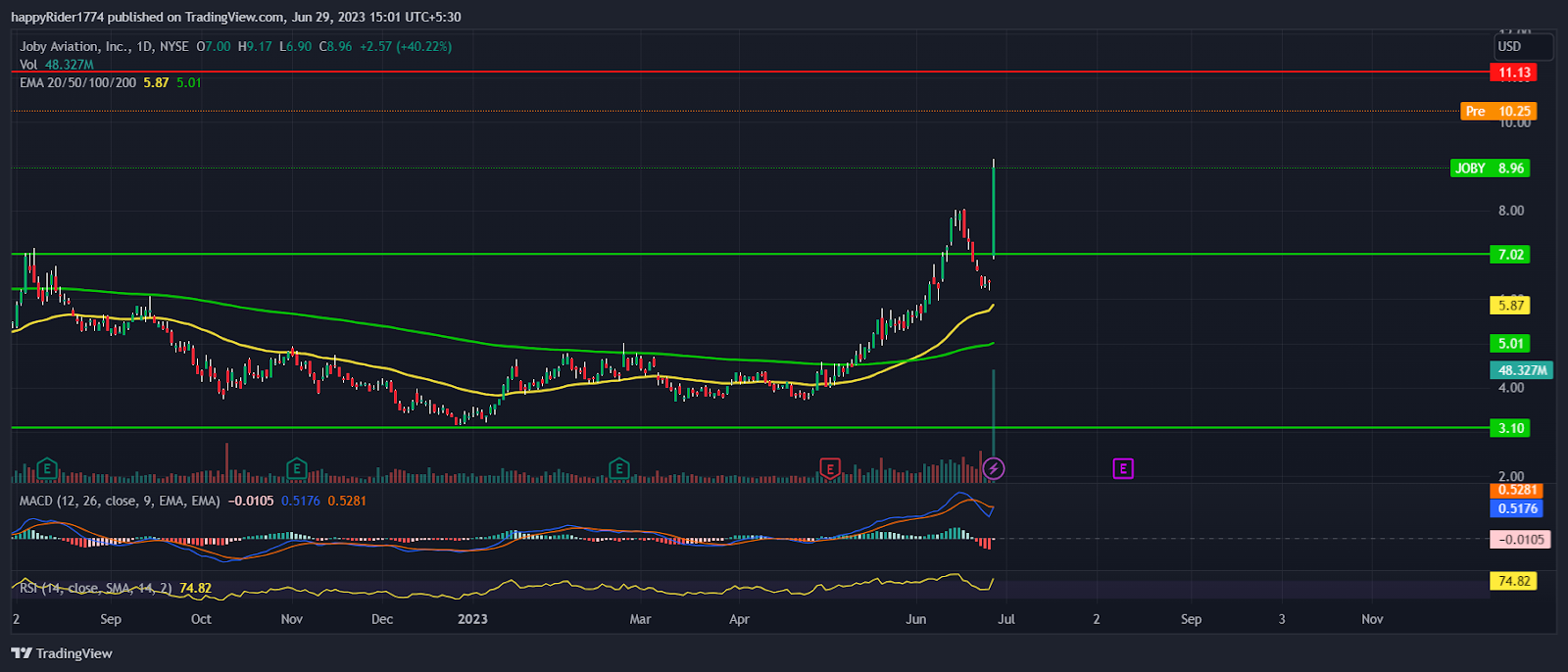
Task: Click the orange Pre 10.25 pre-market label
Action: click(x=1498, y=111)
